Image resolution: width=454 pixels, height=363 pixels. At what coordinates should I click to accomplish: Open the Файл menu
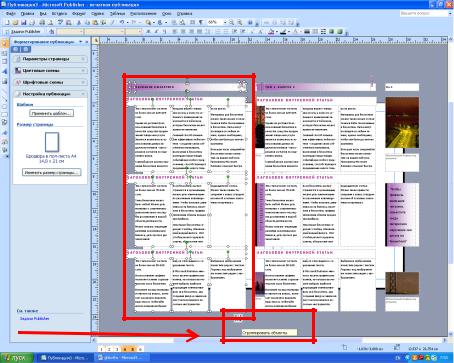coord(11,14)
